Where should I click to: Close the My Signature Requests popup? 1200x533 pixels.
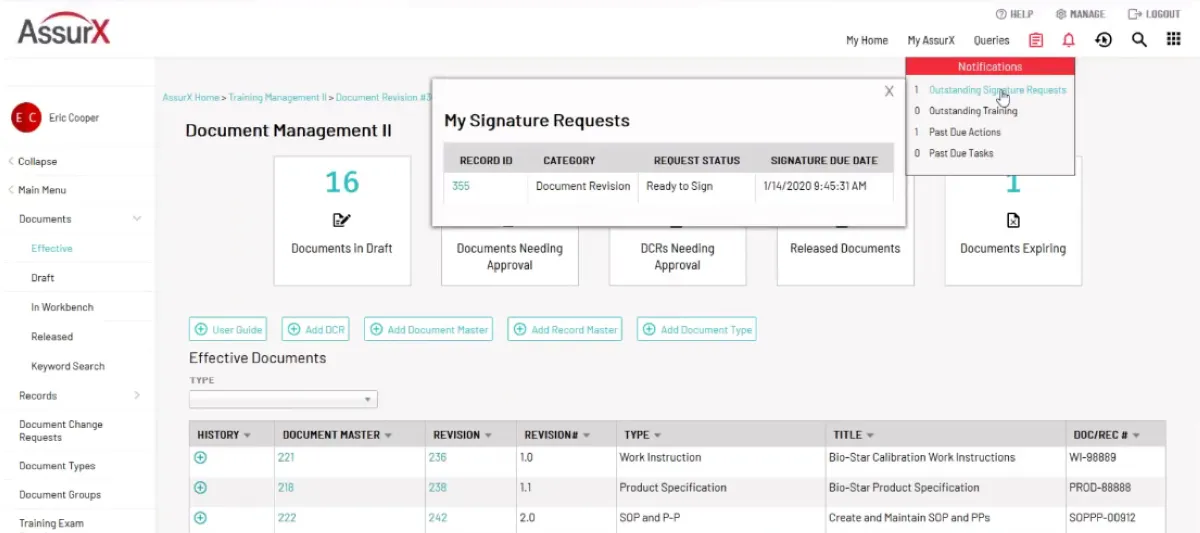[889, 91]
